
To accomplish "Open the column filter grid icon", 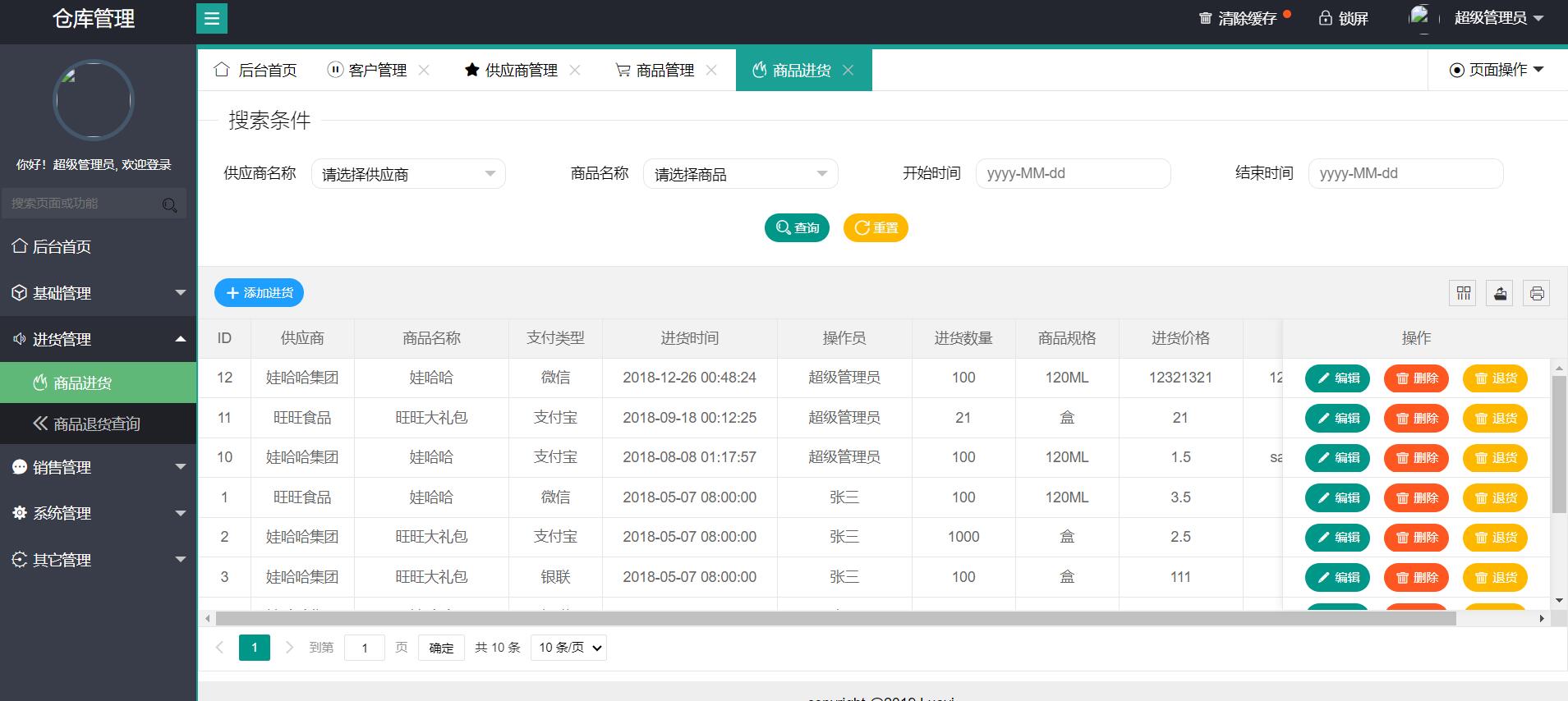I will [x=1463, y=293].
